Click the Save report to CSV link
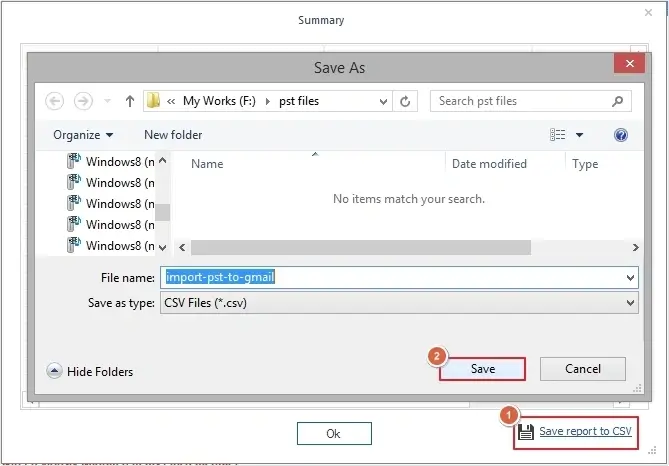 (585, 431)
